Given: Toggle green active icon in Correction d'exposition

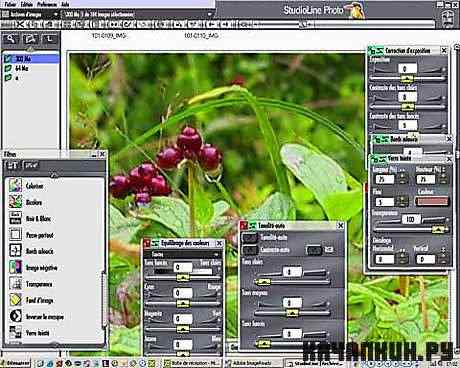Looking at the screenshot, I should pyautogui.click(x=372, y=51).
